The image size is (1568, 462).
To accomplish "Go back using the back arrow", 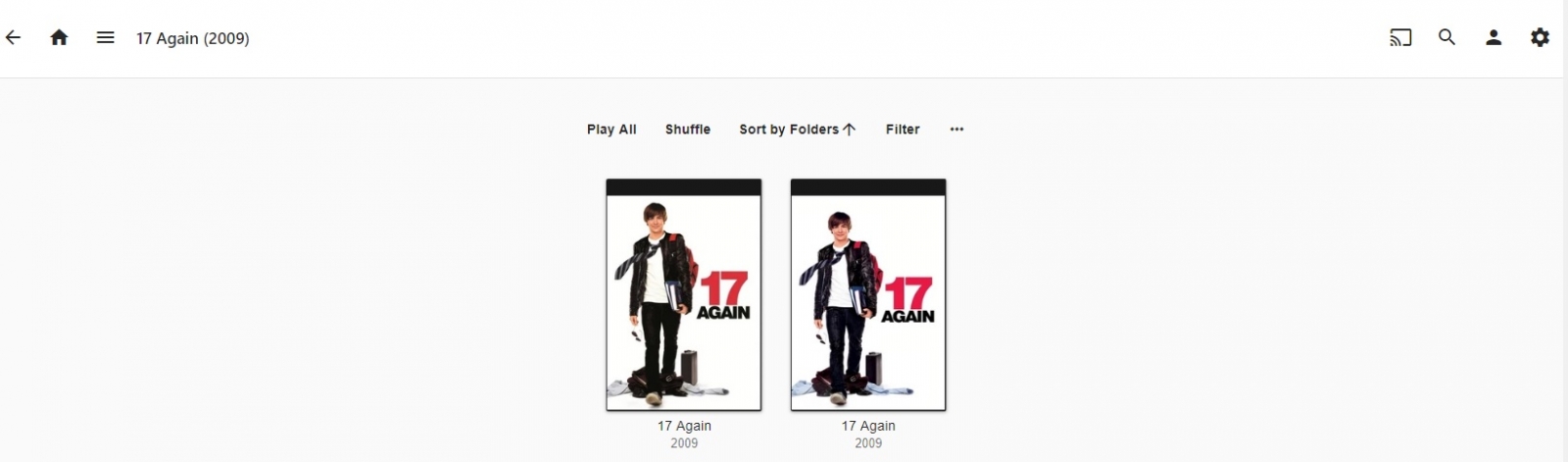I will 13,38.
